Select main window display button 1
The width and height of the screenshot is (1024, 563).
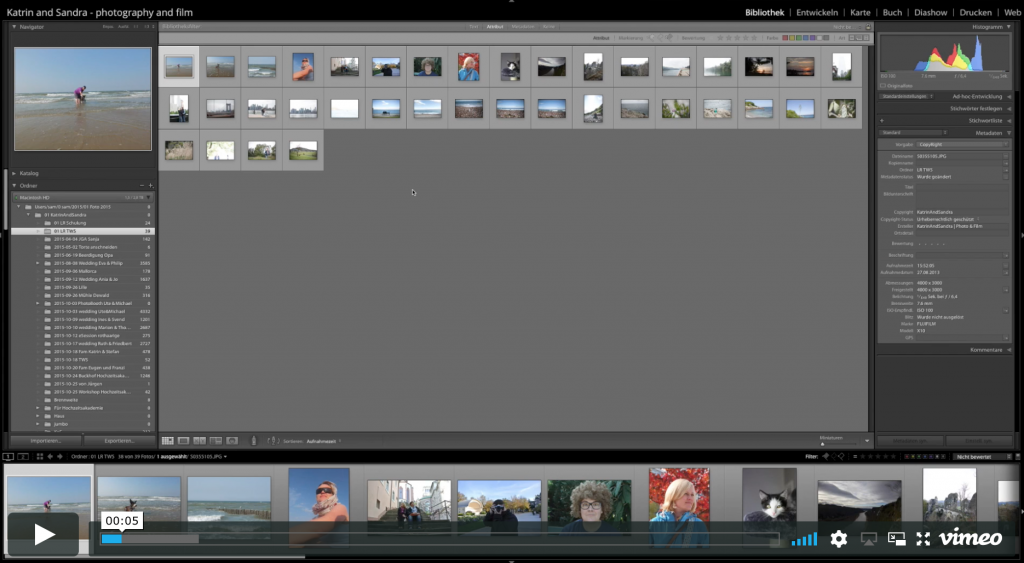8,457
